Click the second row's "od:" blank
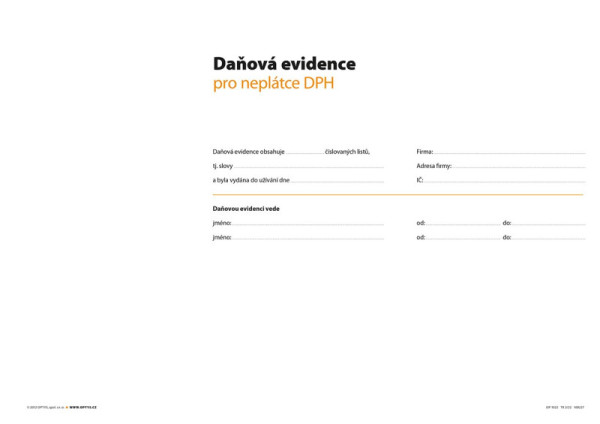The width and height of the screenshot is (600, 424). click(x=463, y=238)
